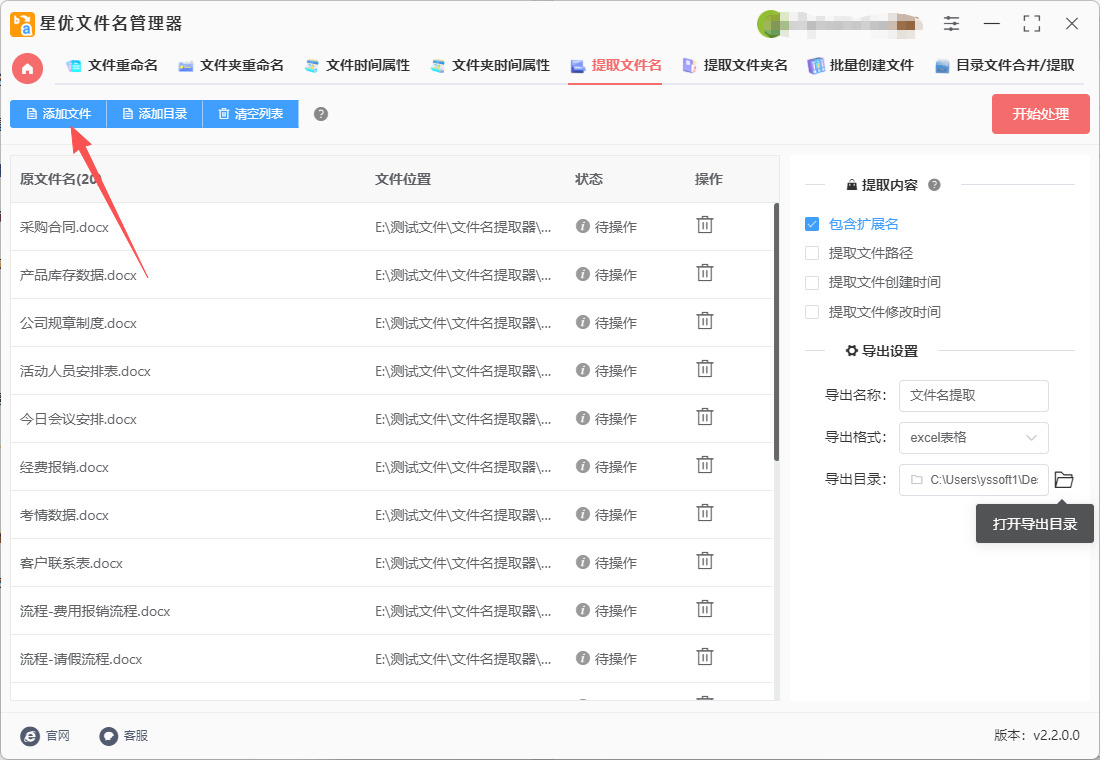The height and width of the screenshot is (760, 1100).
Task: Click help icon beside 提取内容 heading
Action: 934,185
